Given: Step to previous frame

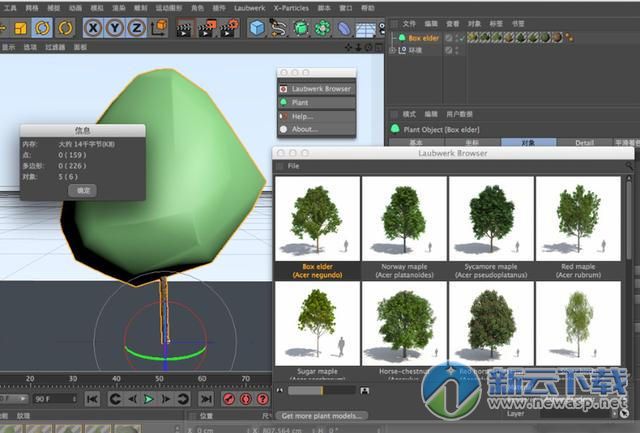Looking at the screenshot, I should (x=133, y=399).
